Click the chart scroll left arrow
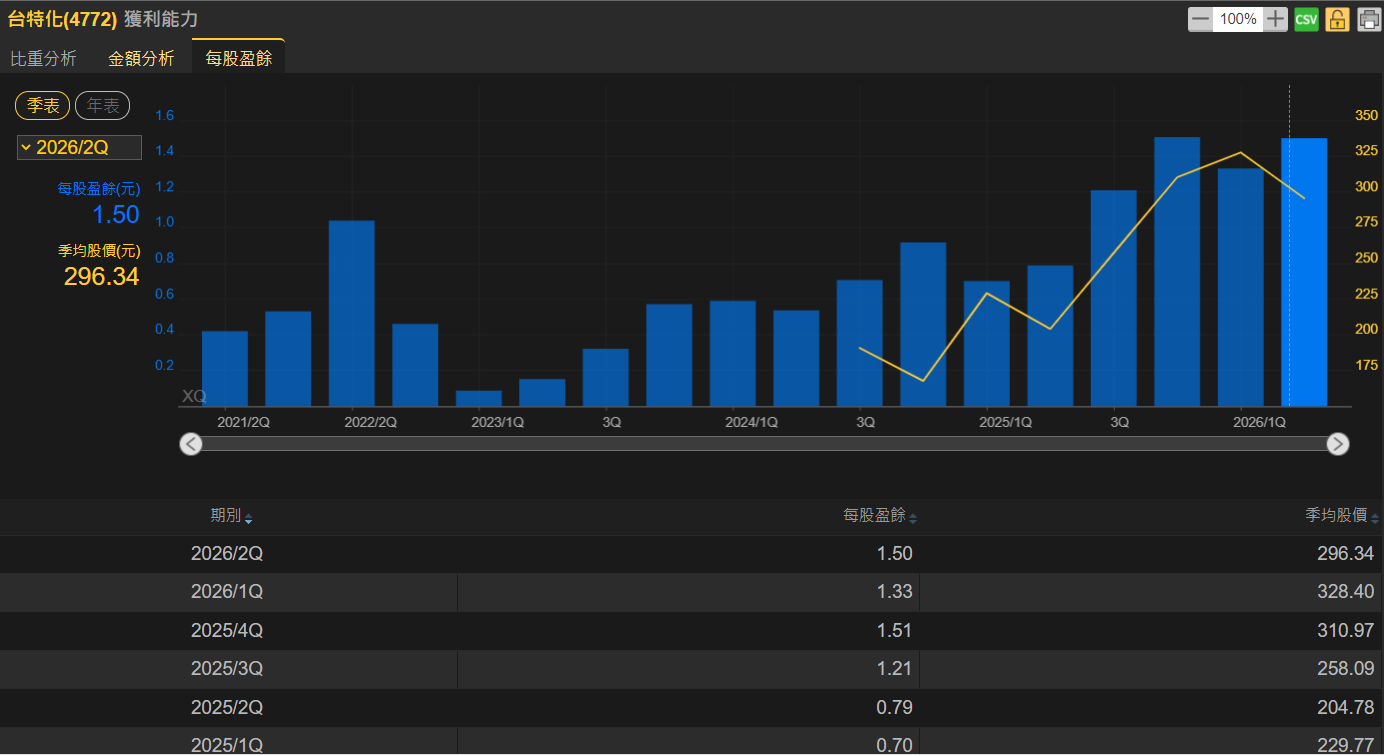Viewport: 1384px width, 756px height. tap(191, 444)
